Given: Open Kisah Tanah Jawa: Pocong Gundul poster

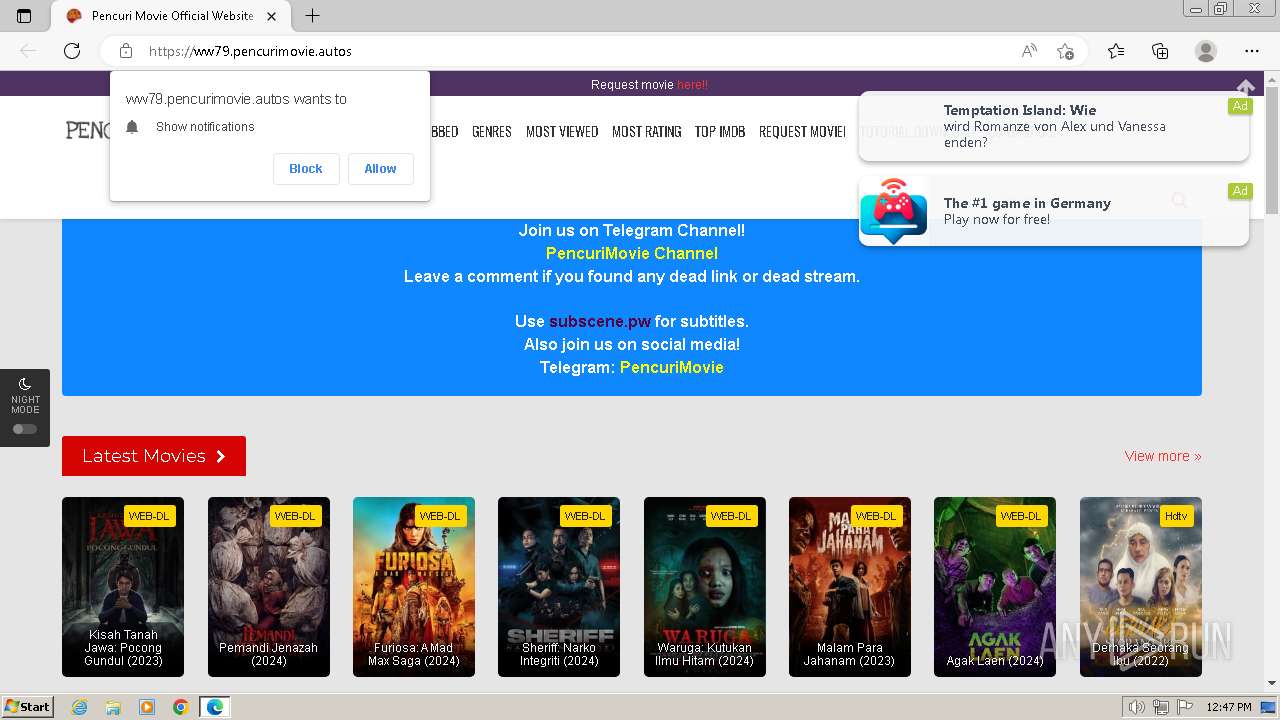Looking at the screenshot, I should point(123,587).
